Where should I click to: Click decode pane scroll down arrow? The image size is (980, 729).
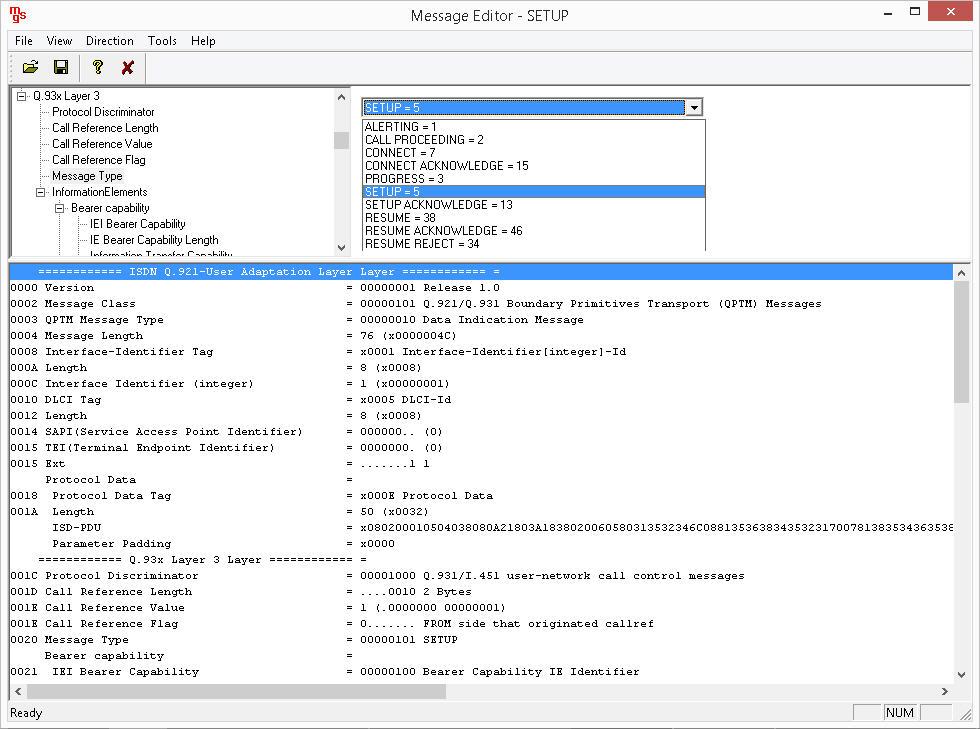coord(961,675)
